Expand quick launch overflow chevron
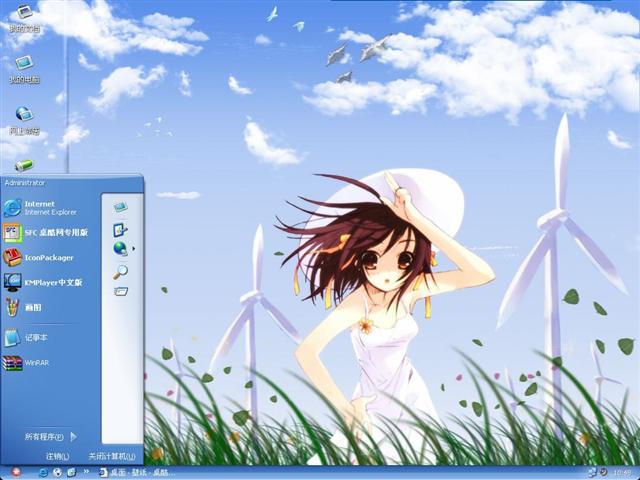The width and height of the screenshot is (640, 480). (x=86, y=471)
